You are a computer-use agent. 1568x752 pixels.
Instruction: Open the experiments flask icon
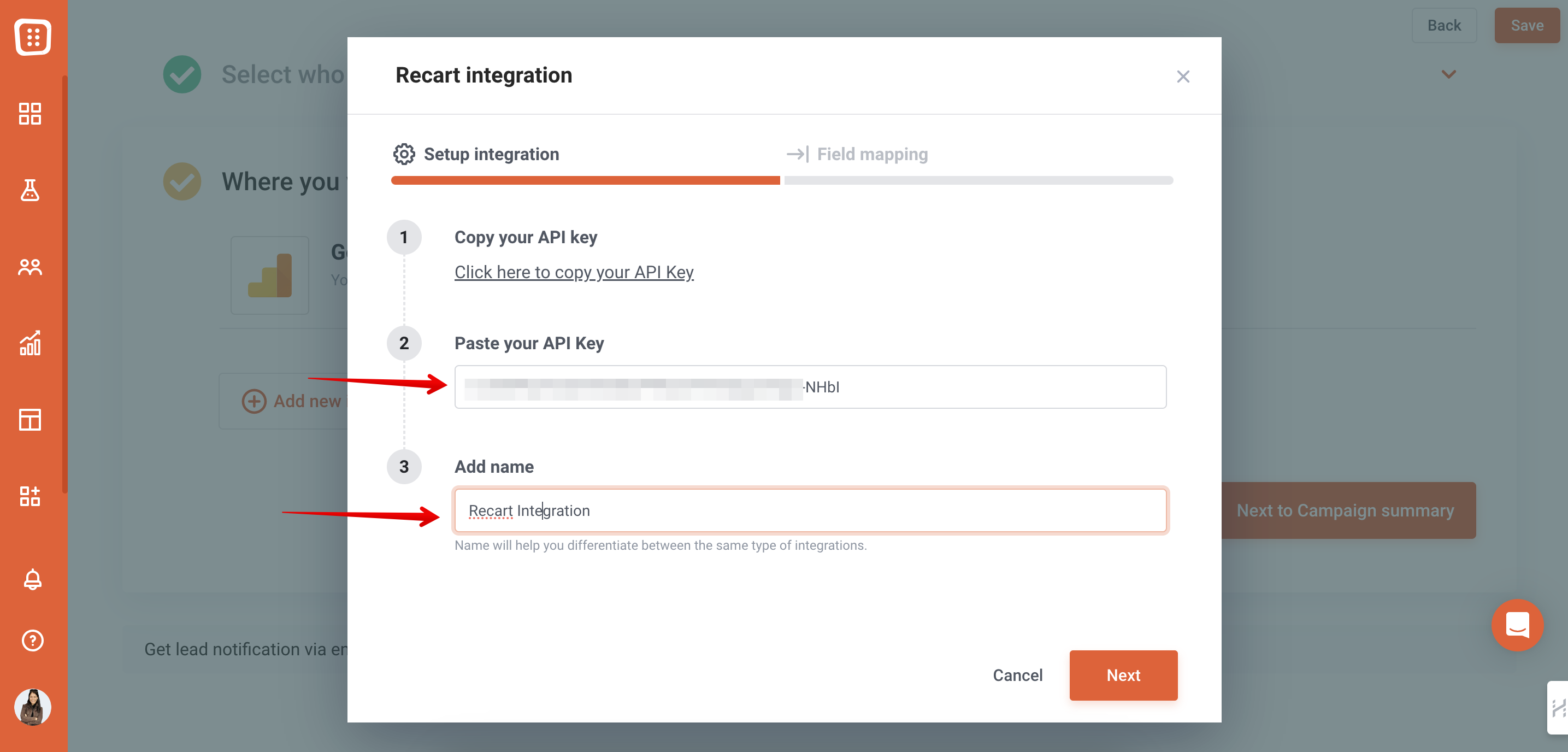[x=30, y=190]
